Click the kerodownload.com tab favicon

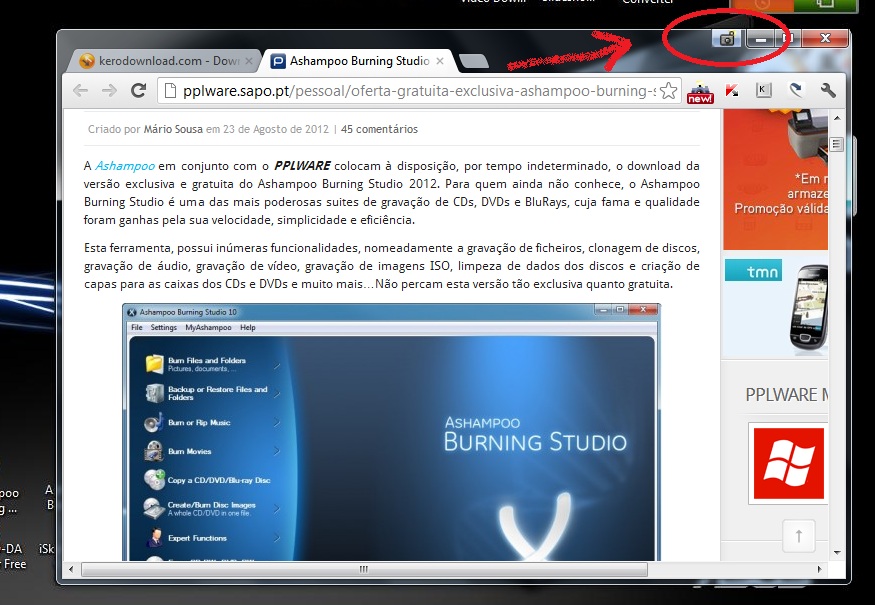pyautogui.click(x=86, y=60)
